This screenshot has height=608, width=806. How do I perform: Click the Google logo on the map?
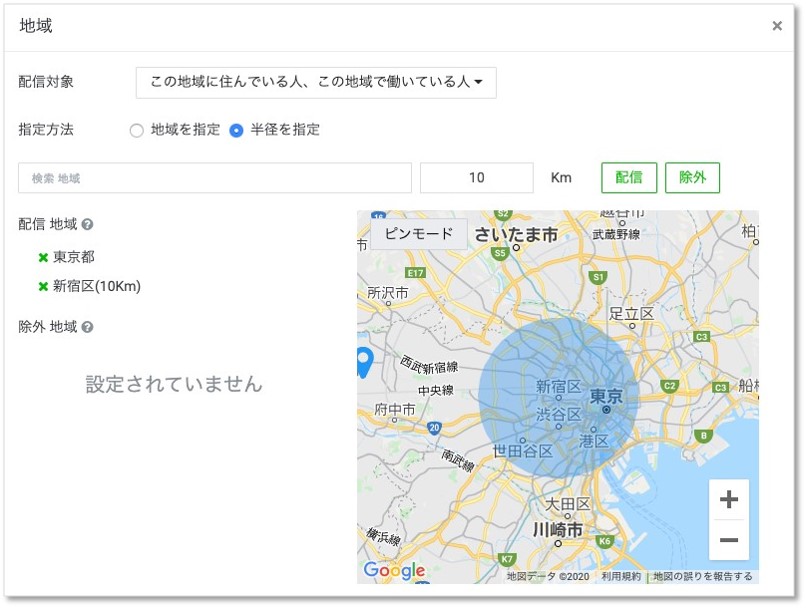[394, 571]
